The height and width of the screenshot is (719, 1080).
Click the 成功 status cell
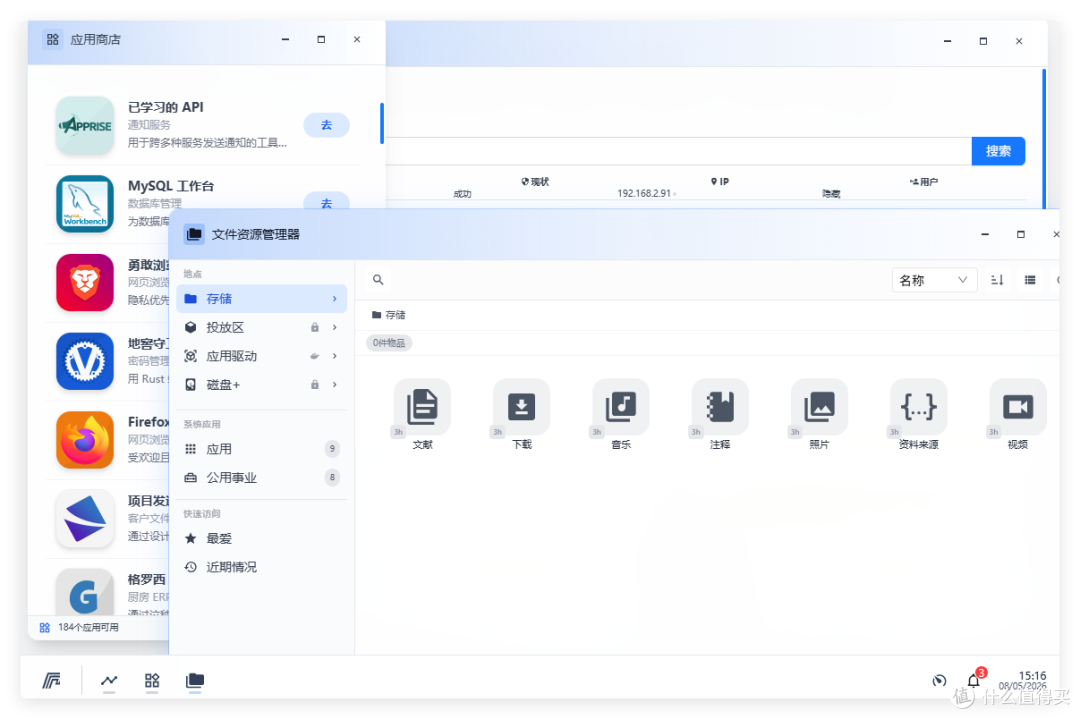[x=462, y=194]
